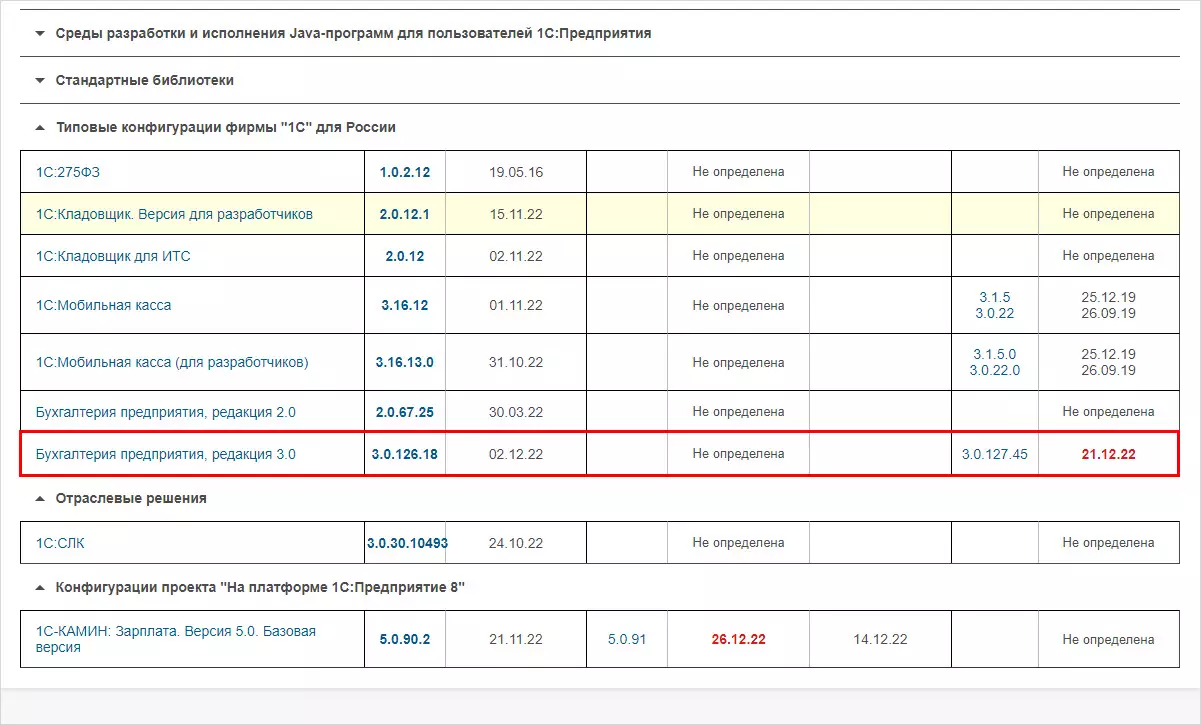Viewport: 1201px width, 725px height.
Task: Select the date 02.11.22
Action: tap(516, 256)
